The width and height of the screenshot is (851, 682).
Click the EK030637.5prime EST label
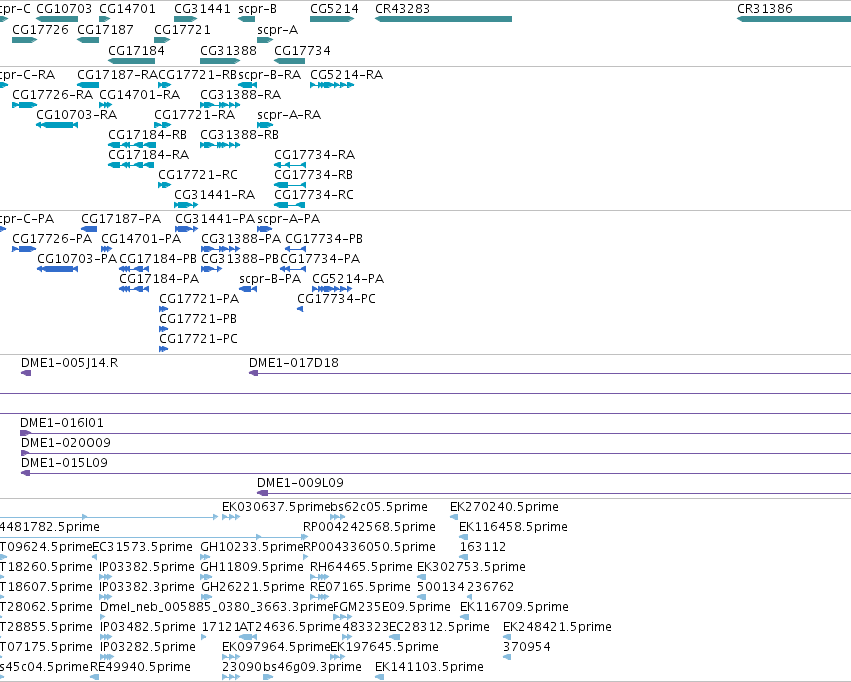(x=276, y=507)
